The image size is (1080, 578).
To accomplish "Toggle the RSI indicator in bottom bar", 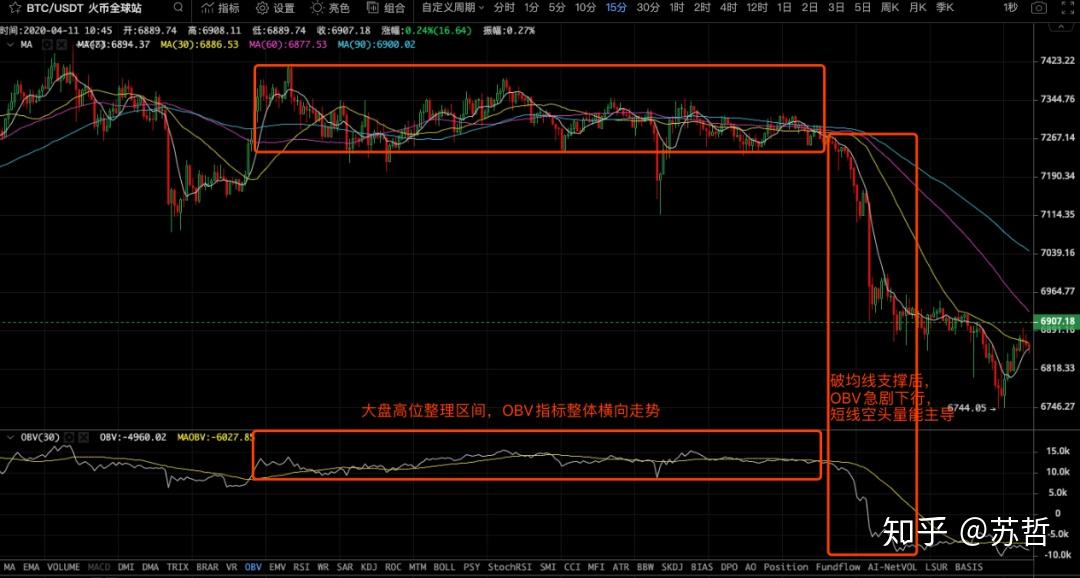I will pyautogui.click(x=301, y=567).
